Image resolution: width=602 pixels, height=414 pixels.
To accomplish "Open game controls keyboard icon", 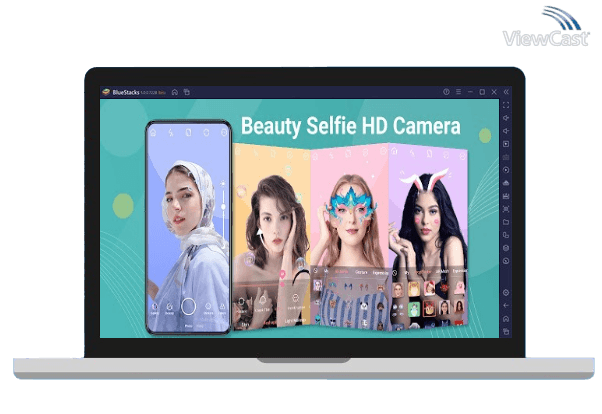I will (506, 157).
